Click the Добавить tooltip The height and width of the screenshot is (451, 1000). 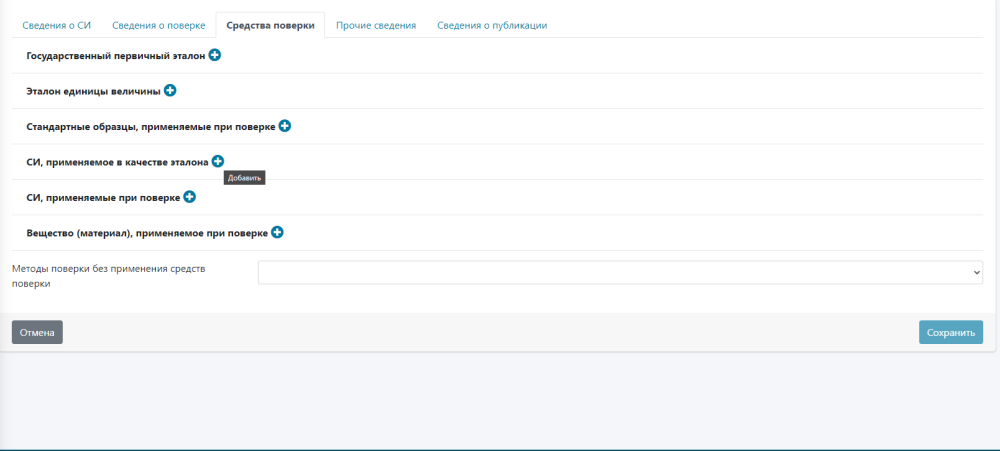tap(244, 179)
